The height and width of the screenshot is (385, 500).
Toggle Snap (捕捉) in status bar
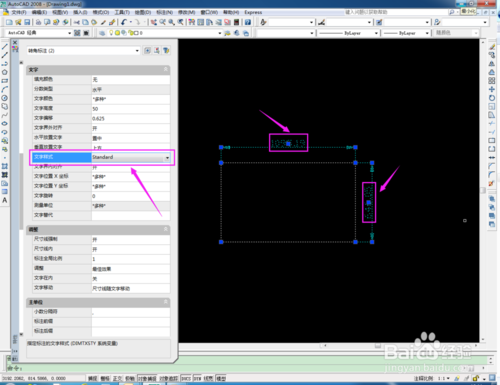point(92,378)
